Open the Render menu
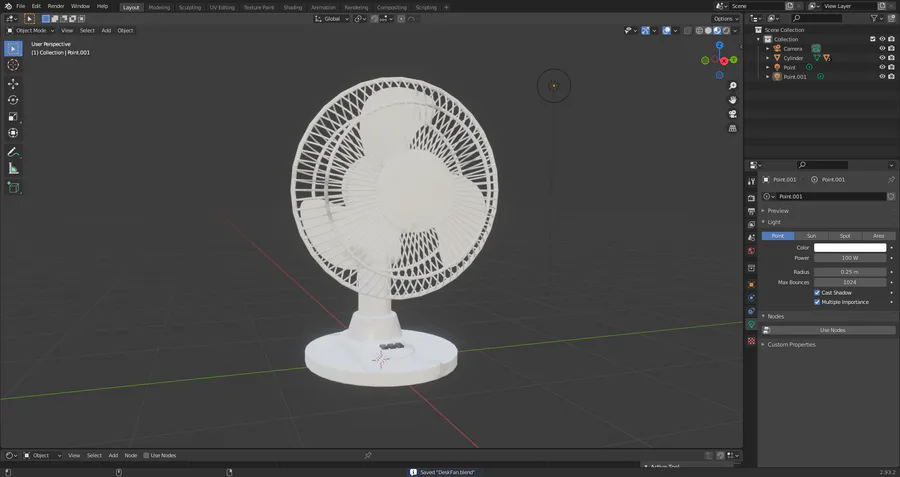This screenshot has height=477, width=900. pos(56,6)
